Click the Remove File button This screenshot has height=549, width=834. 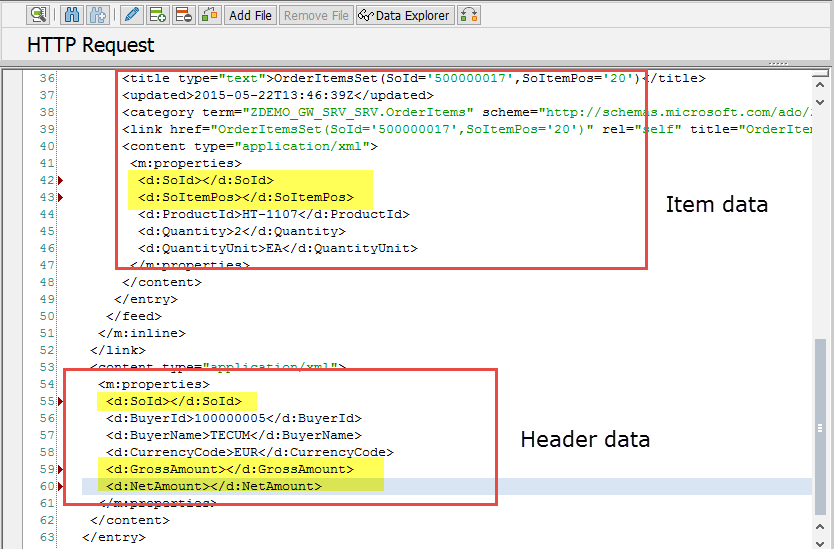tap(316, 15)
